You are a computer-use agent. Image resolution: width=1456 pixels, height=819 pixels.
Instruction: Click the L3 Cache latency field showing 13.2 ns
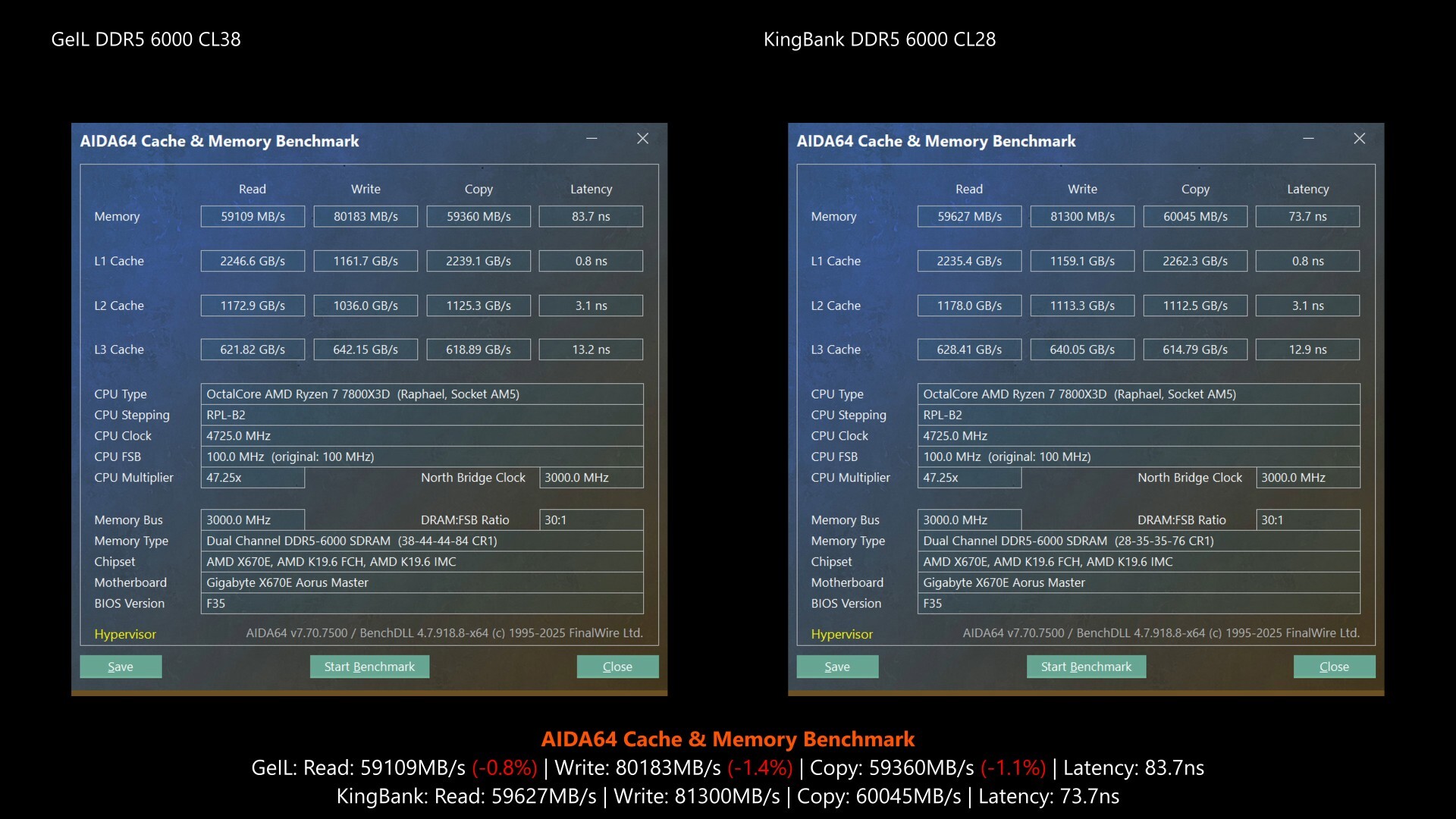[591, 350]
